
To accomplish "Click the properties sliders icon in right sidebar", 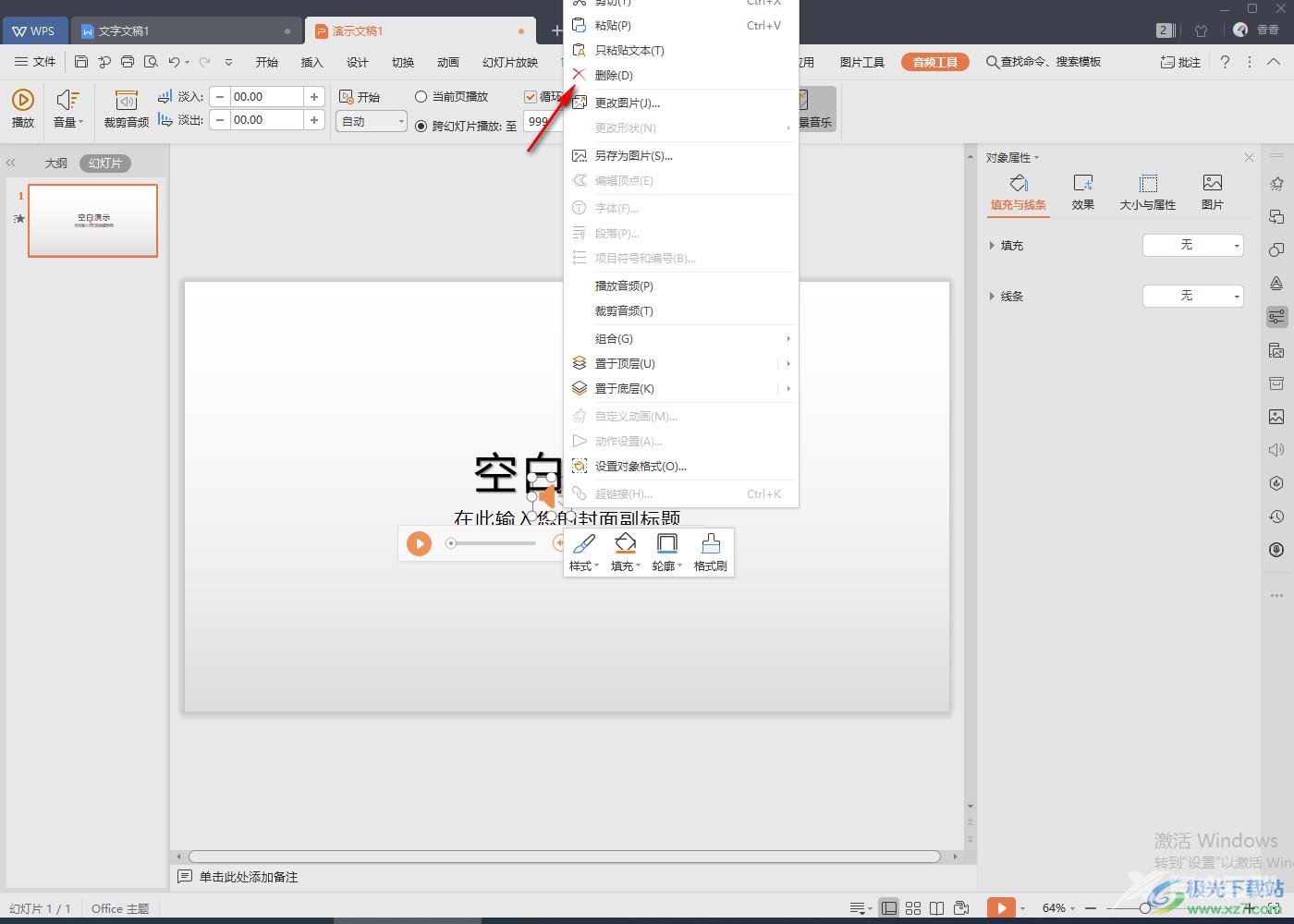I will pos(1276,317).
